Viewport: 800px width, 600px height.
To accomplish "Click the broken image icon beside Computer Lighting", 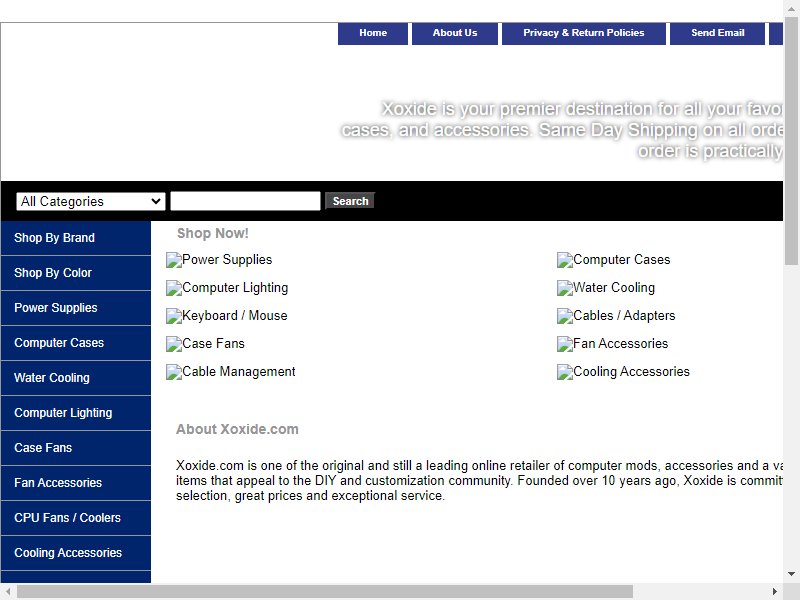I will pyautogui.click(x=173, y=288).
